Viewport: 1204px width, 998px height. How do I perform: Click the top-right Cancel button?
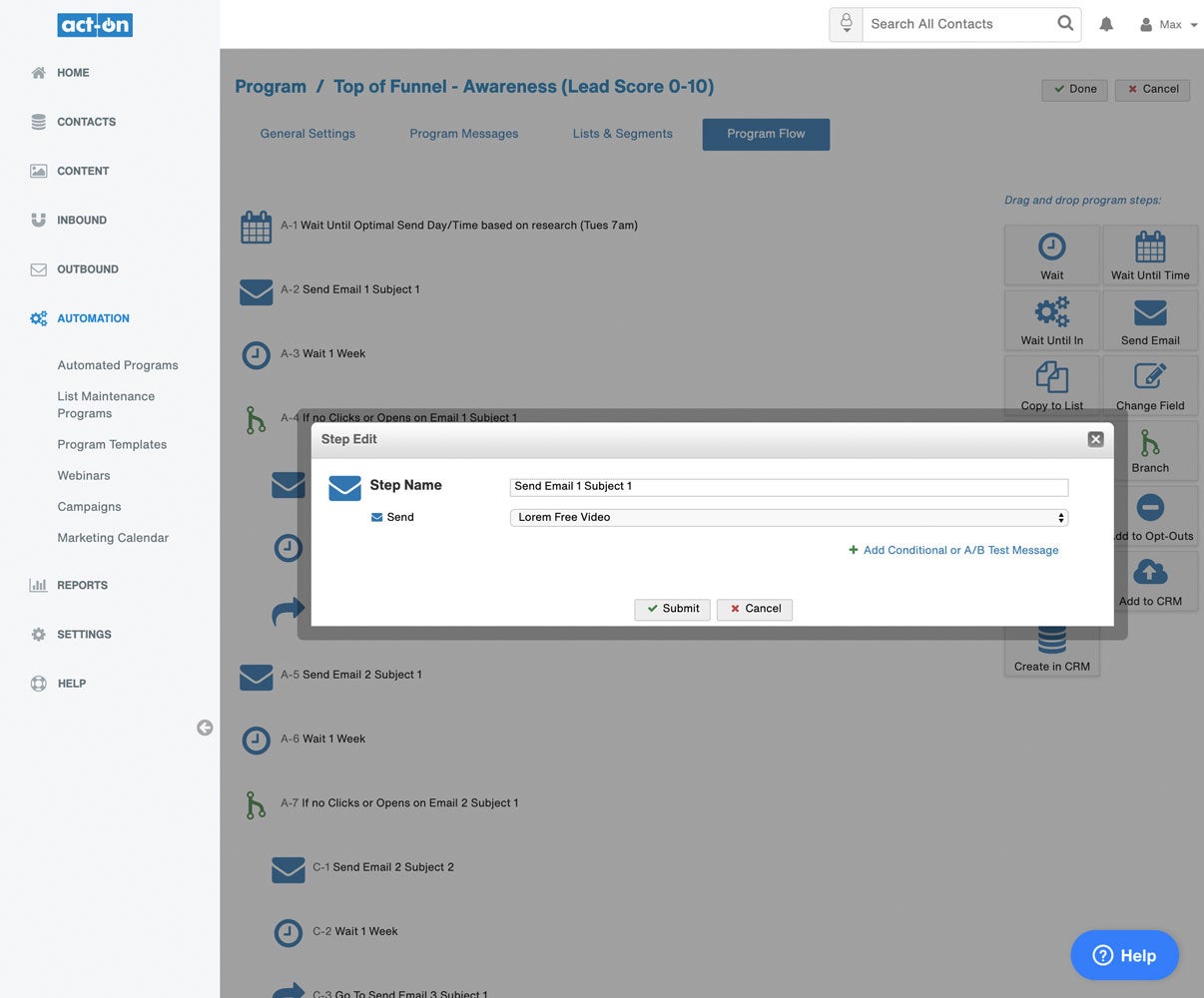[x=1152, y=89]
